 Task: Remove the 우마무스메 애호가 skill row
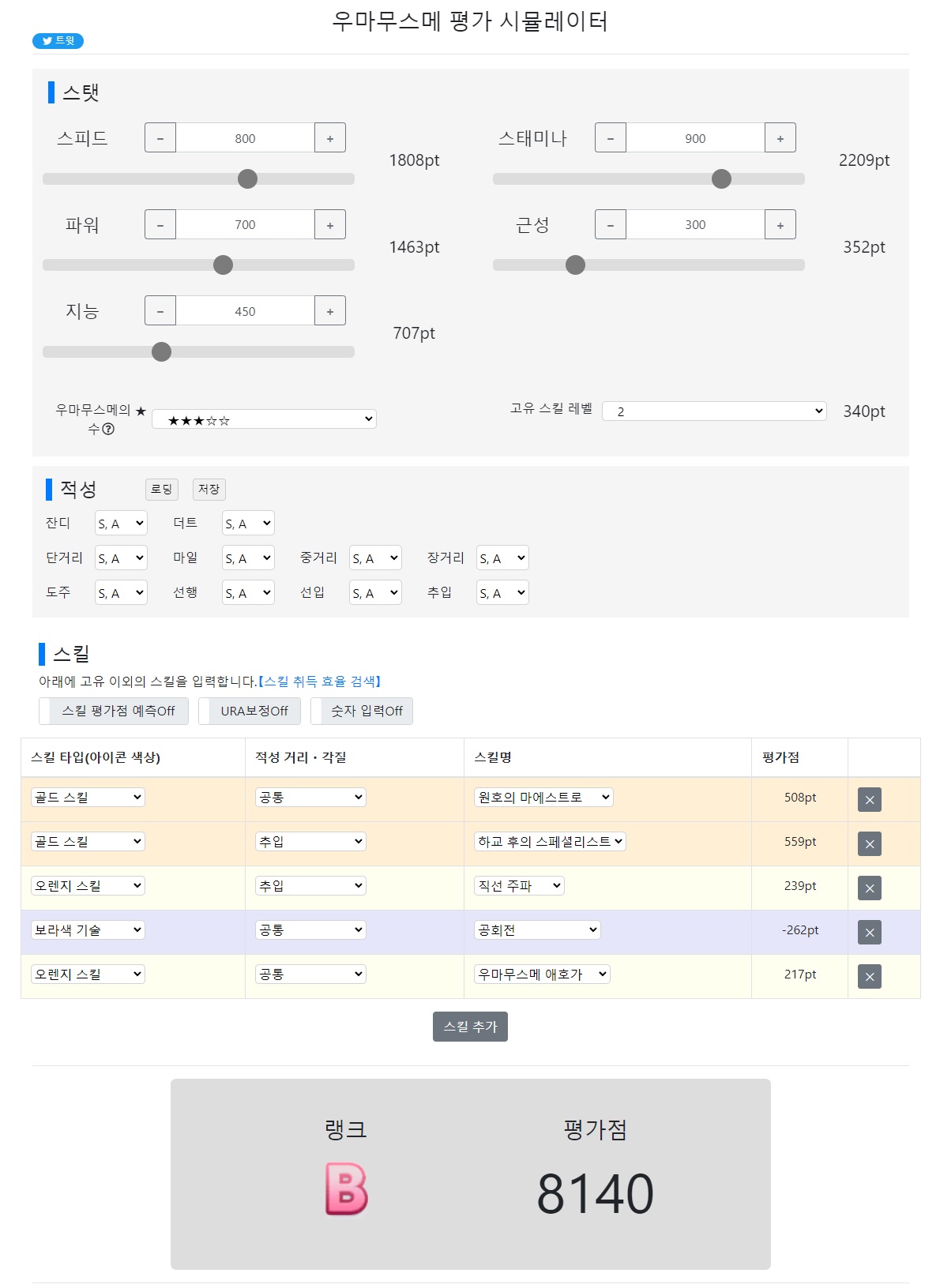point(870,977)
